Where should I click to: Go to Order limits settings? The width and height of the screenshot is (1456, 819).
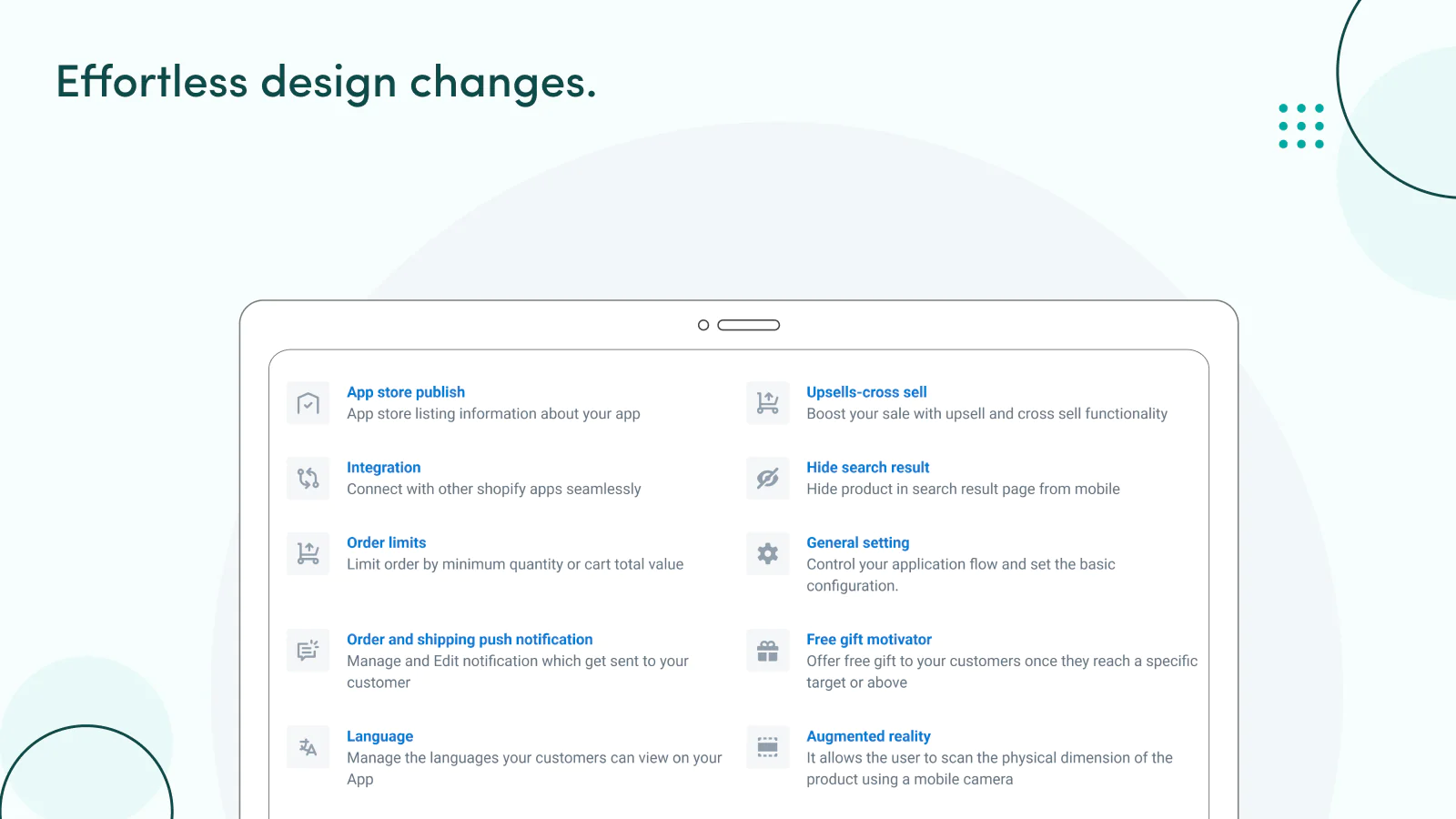[x=386, y=542]
